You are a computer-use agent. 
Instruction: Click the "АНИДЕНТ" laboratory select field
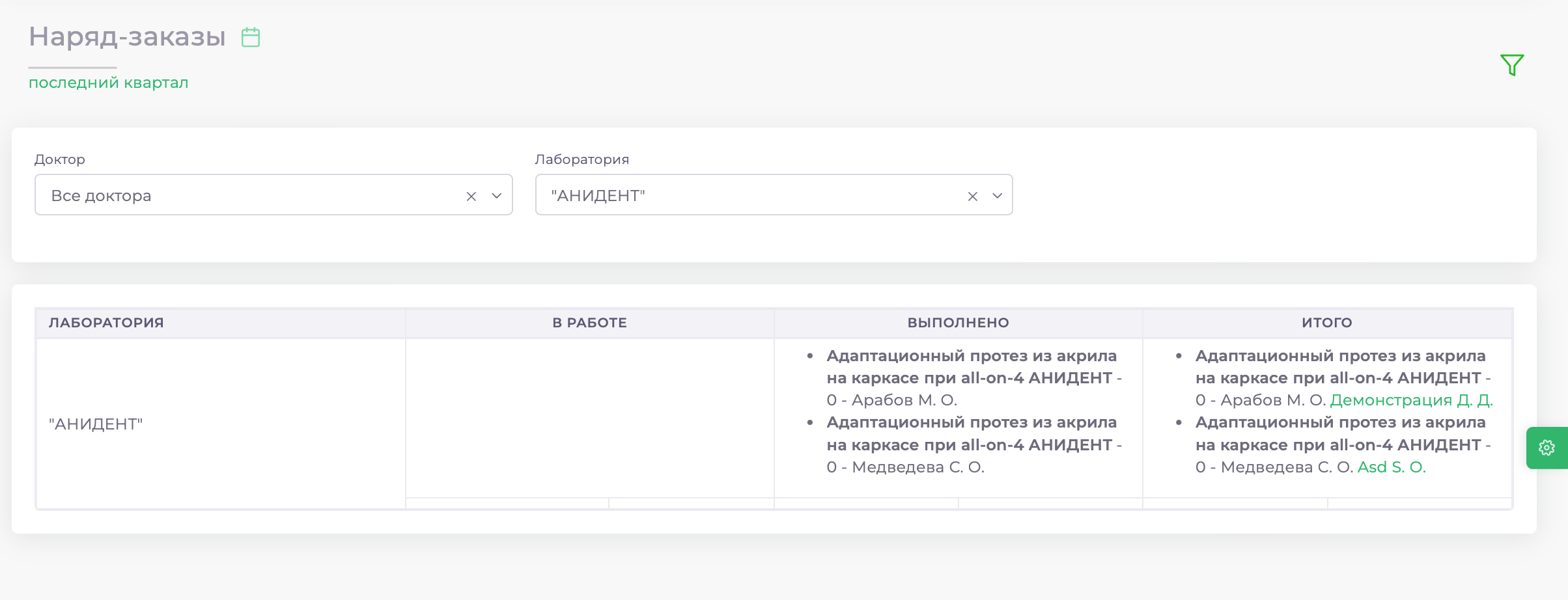point(774,195)
